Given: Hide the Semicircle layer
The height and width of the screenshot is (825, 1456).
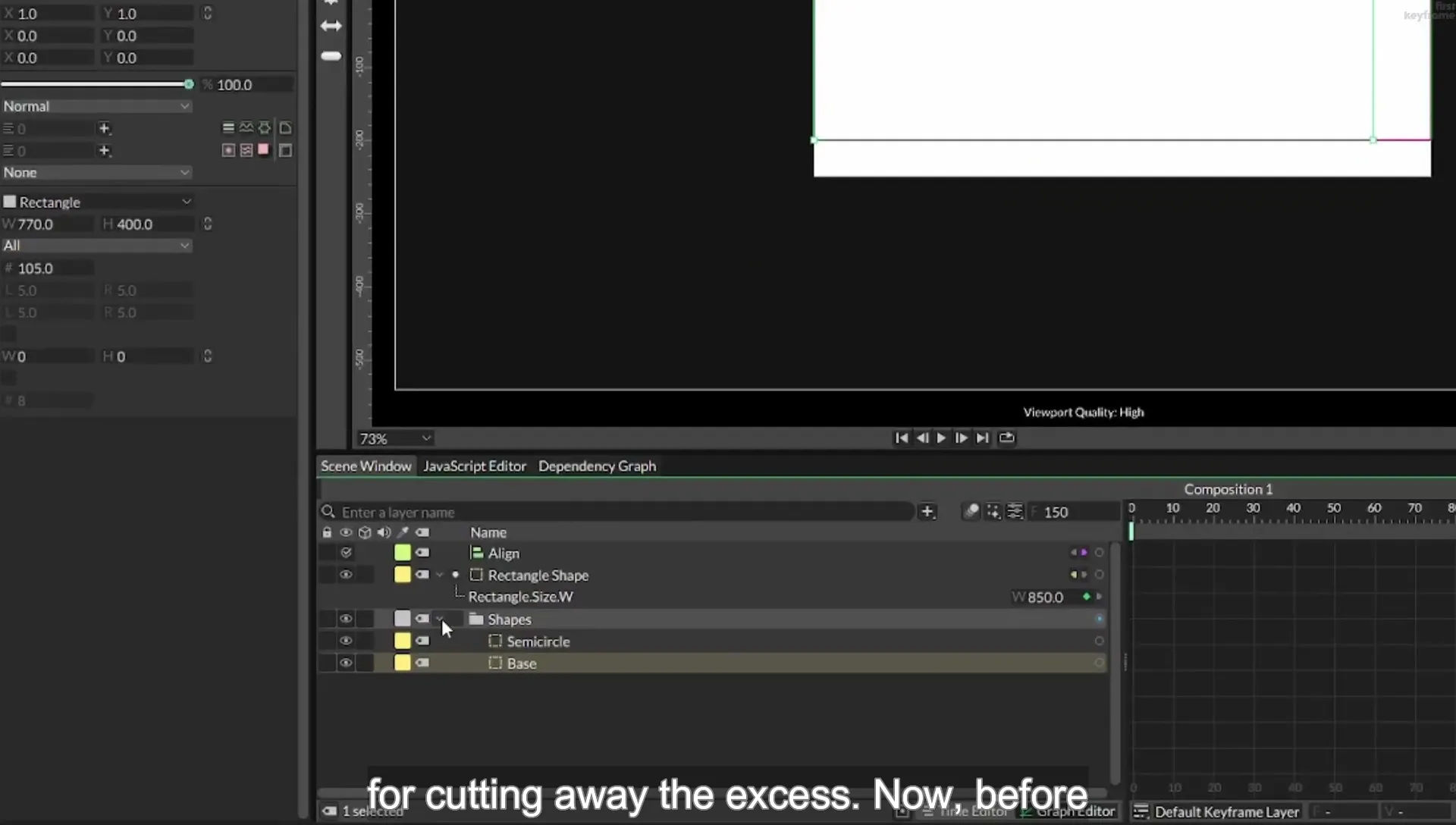Looking at the screenshot, I should (346, 641).
